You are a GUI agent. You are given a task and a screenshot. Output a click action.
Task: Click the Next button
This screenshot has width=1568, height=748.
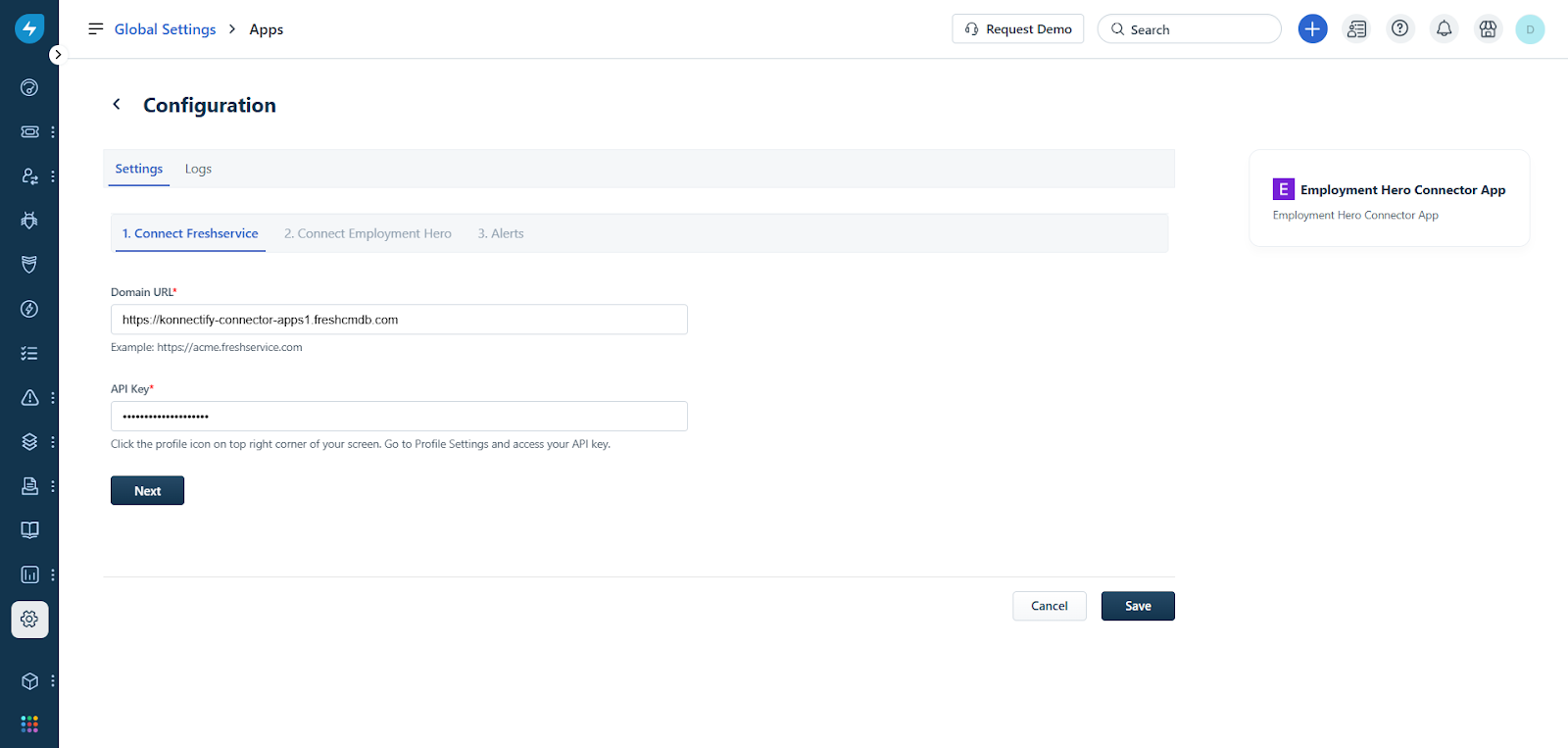[147, 490]
